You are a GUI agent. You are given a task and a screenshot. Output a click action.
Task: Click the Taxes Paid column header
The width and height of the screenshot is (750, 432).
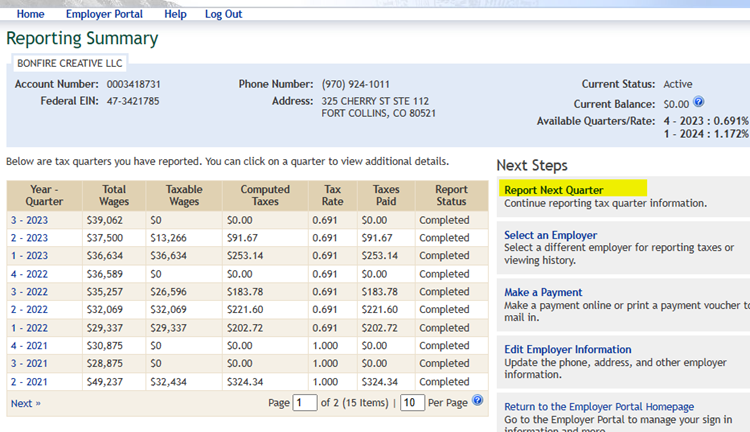[386, 195]
